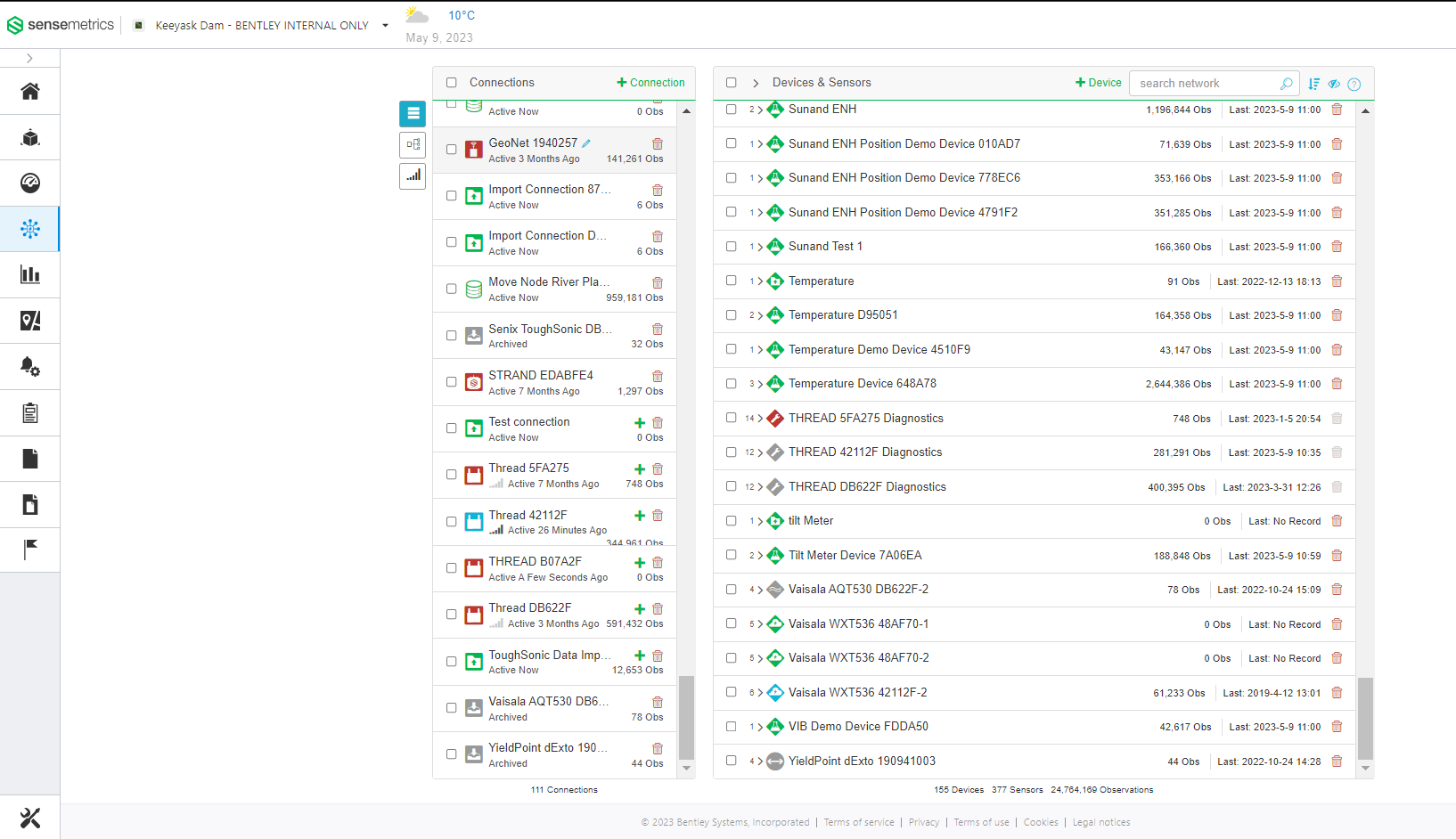The width and height of the screenshot is (1456, 839).
Task: Click Devices list scroll down arrow
Action: (1365, 769)
